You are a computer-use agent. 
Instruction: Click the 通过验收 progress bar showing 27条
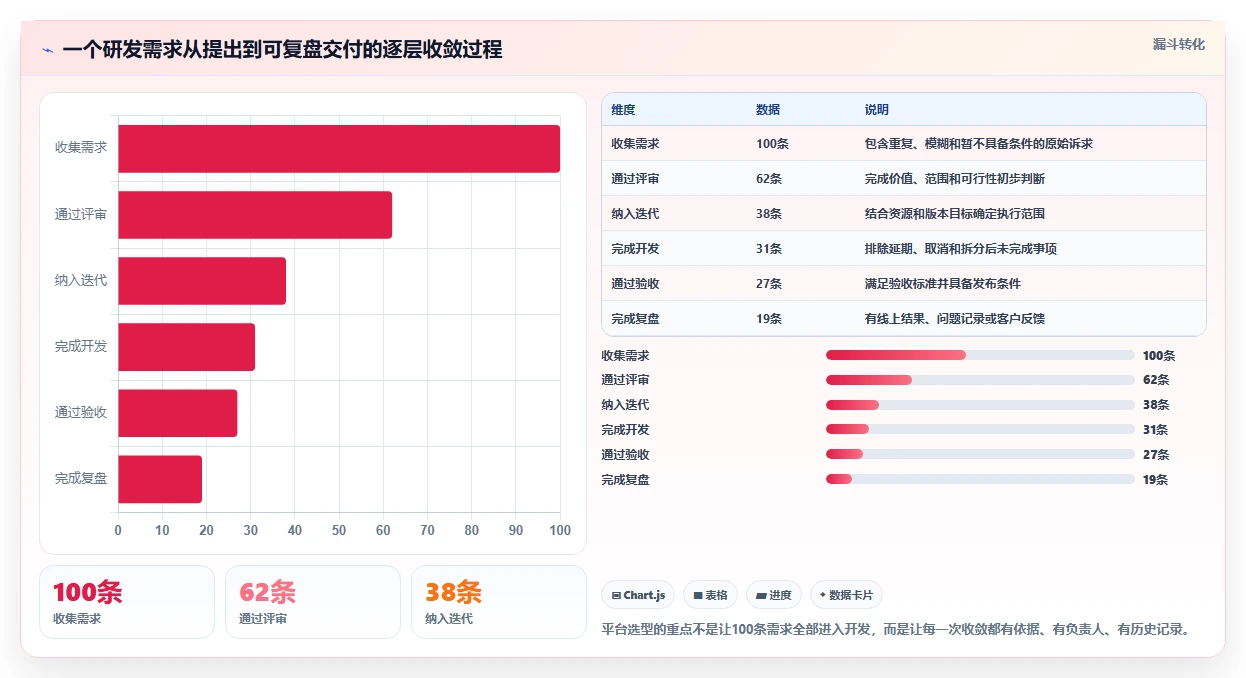tap(980, 455)
